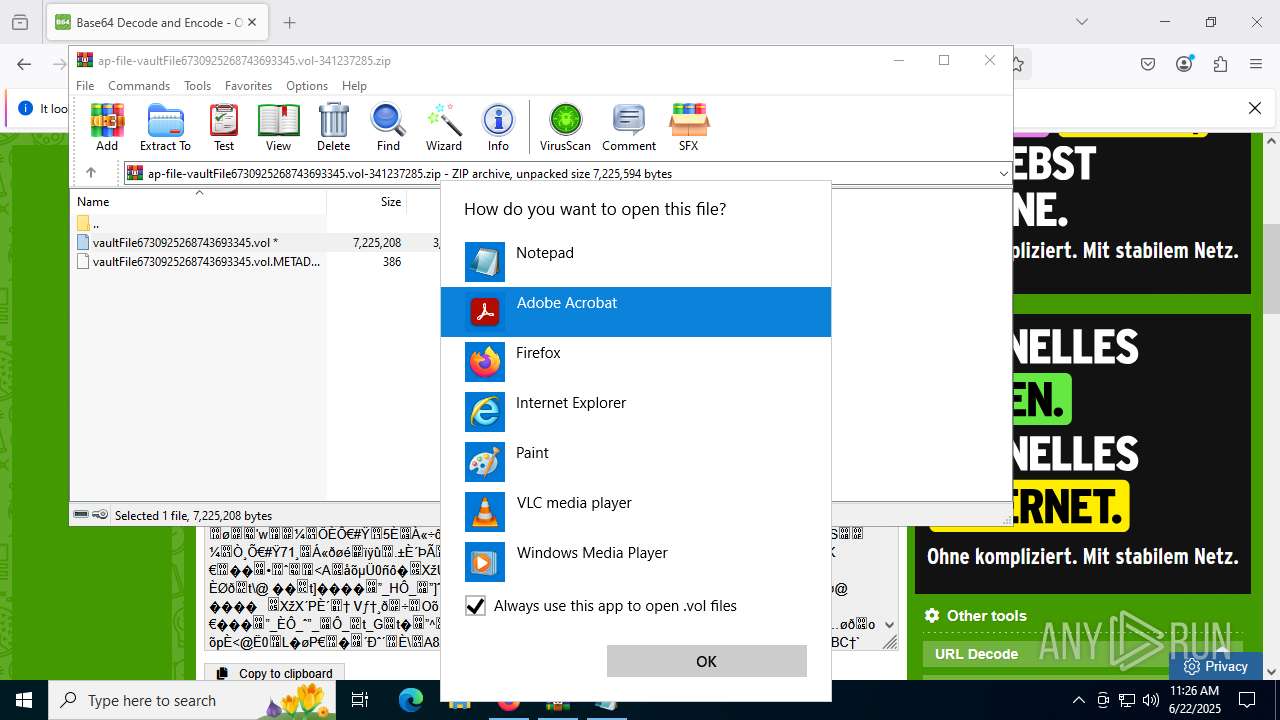
Task: Click the SFX toolbar icon
Action: coord(688,127)
